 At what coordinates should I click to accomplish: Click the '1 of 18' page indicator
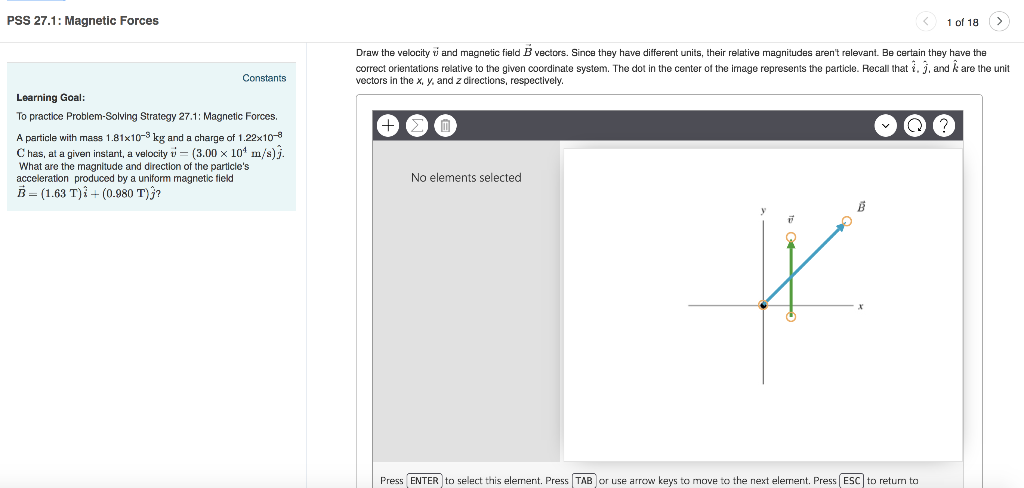[x=963, y=22]
